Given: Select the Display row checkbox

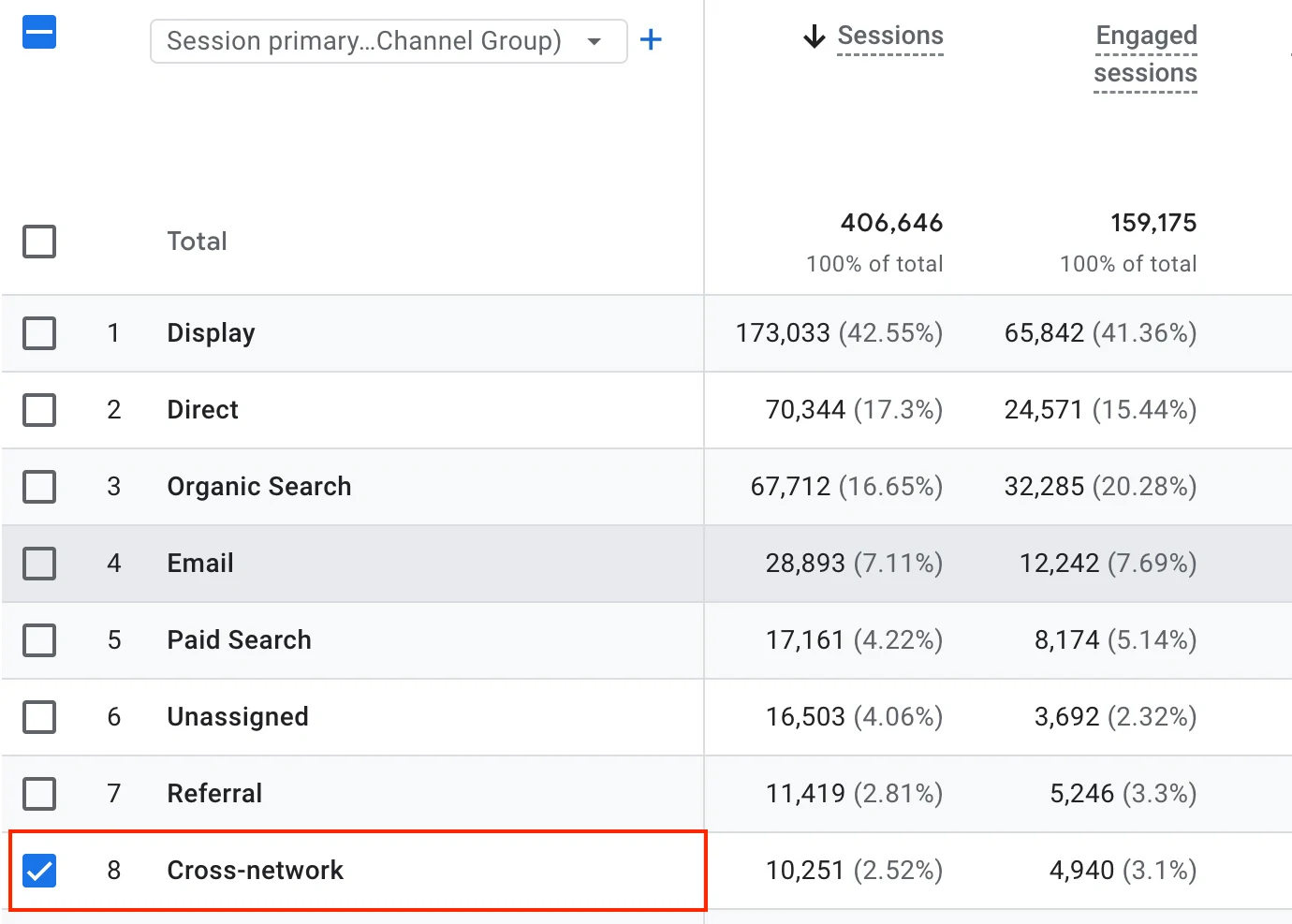Looking at the screenshot, I should click(39, 333).
